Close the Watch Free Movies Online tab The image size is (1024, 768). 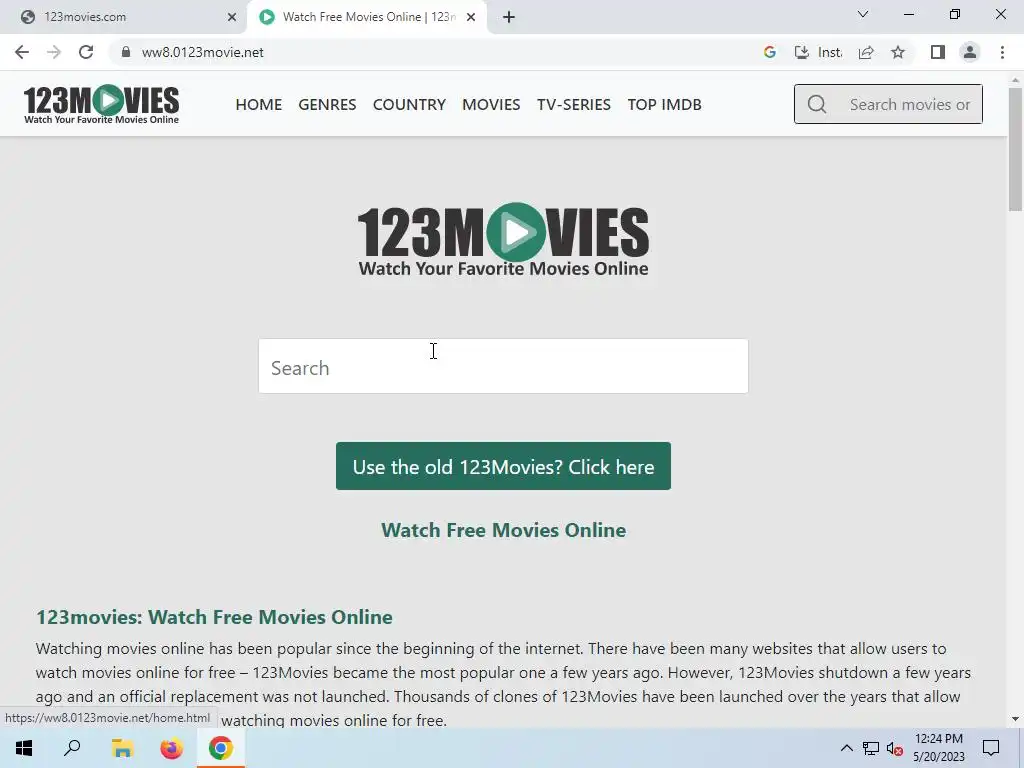(471, 17)
